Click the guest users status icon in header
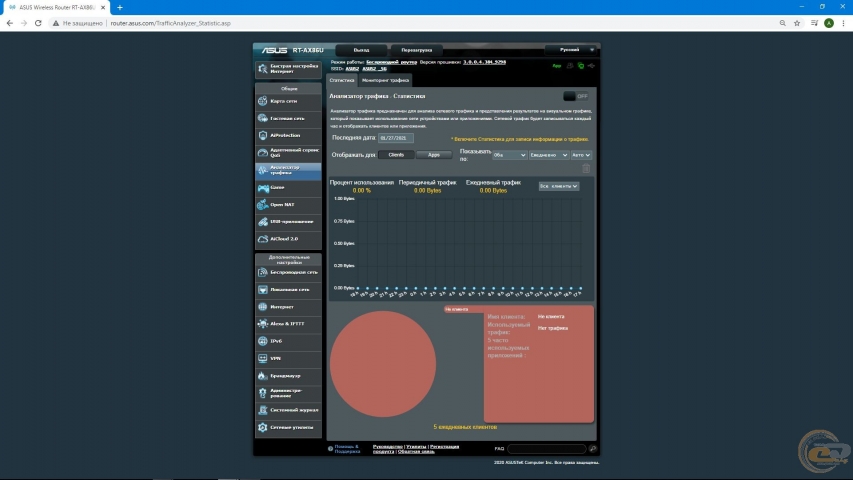This screenshot has height=480, width=853. click(570, 66)
